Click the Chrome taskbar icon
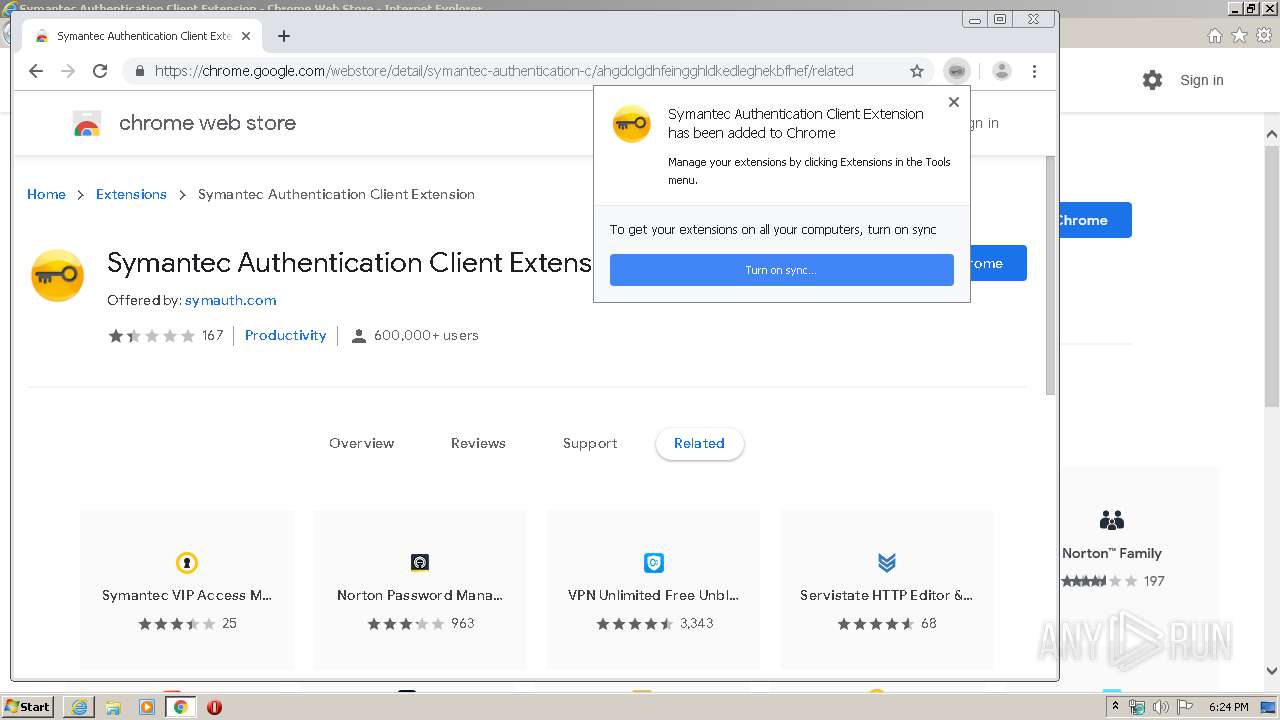The width and height of the screenshot is (1280, 720). (180, 707)
